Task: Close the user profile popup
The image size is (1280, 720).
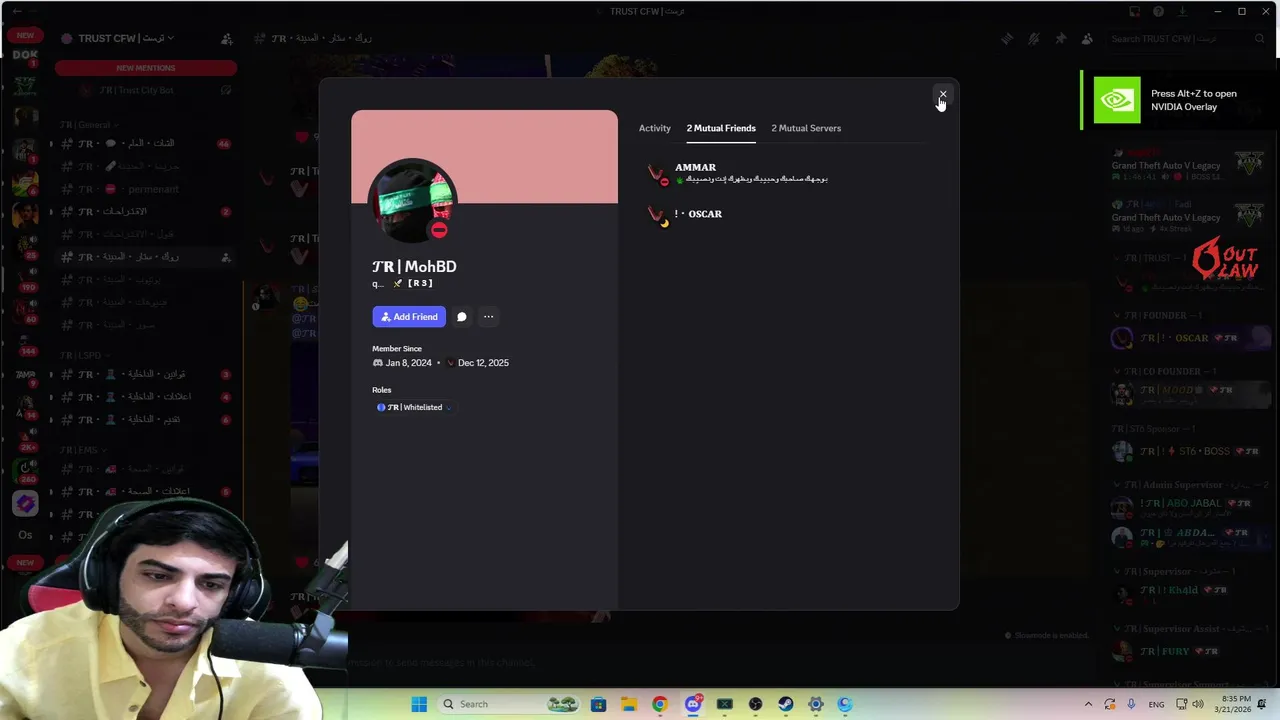Action: click(942, 95)
